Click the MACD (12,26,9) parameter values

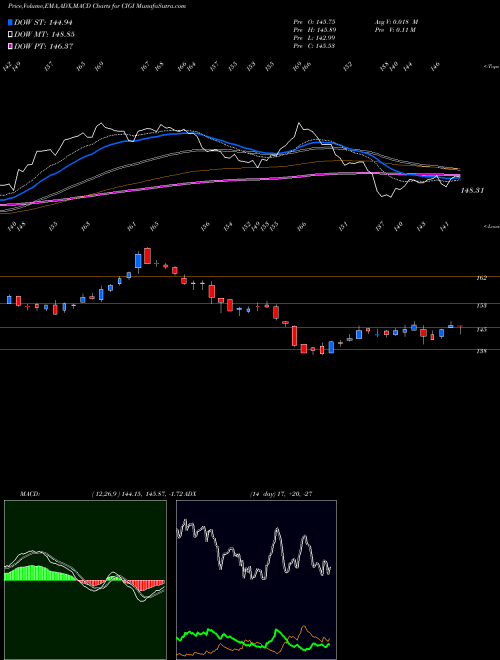point(136,494)
